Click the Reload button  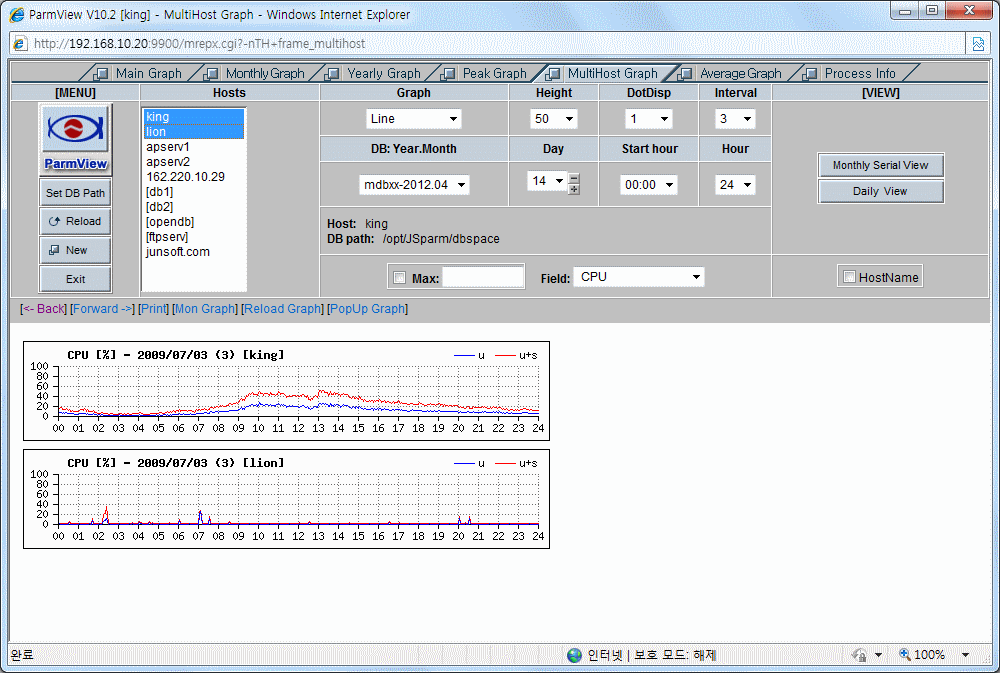[76, 221]
